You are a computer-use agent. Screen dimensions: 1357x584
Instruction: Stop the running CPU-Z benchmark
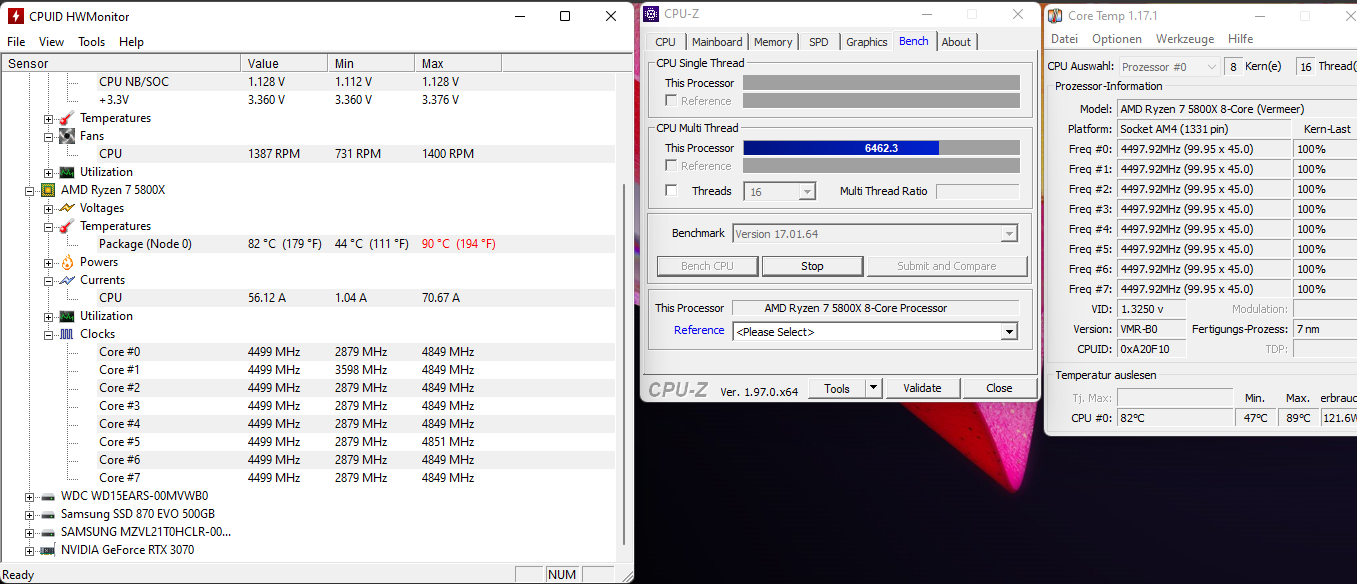tap(812, 266)
